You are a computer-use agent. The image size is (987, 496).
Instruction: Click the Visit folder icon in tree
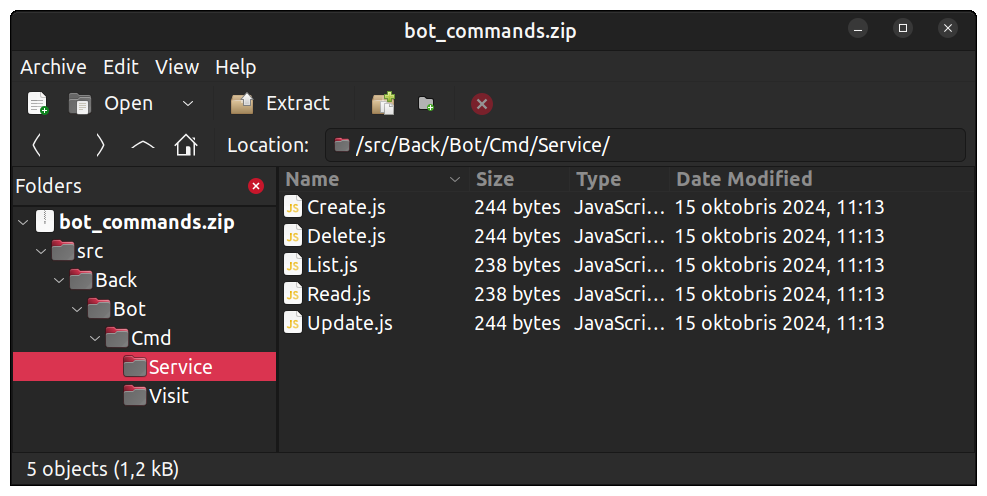[135, 395]
